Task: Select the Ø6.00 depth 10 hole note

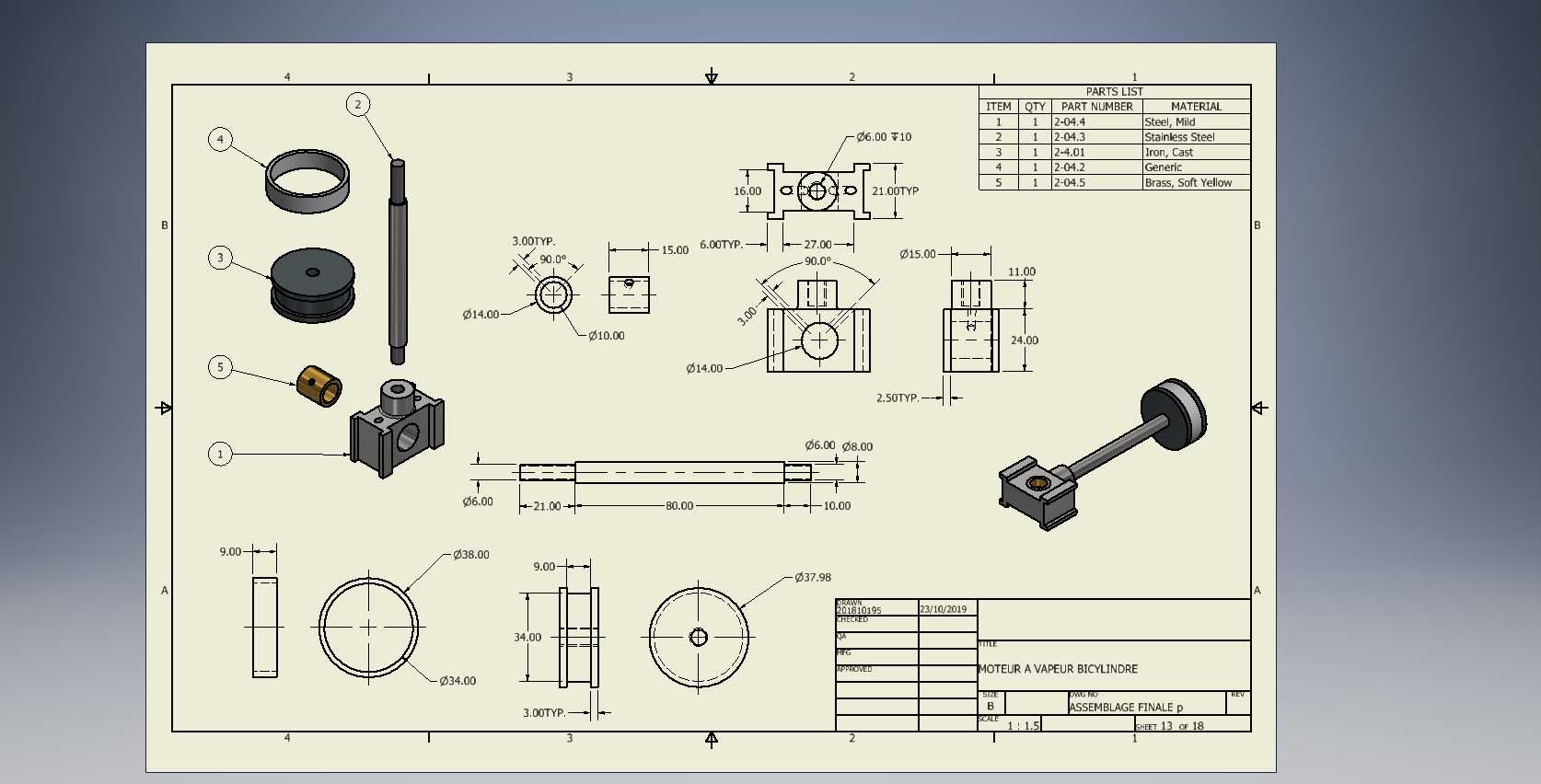Action: point(884,137)
